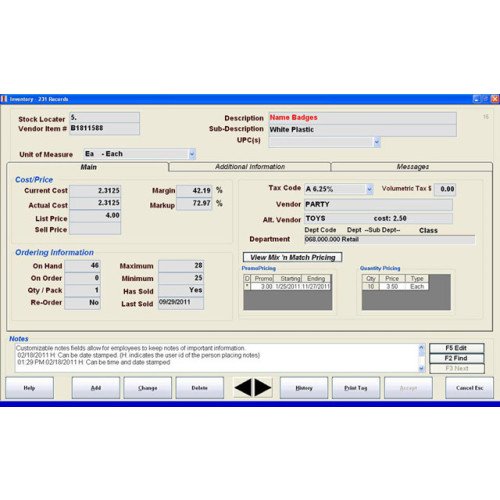The width and height of the screenshot is (500, 500).
Task: Open the UPC(s) dropdown
Action: tap(377, 142)
